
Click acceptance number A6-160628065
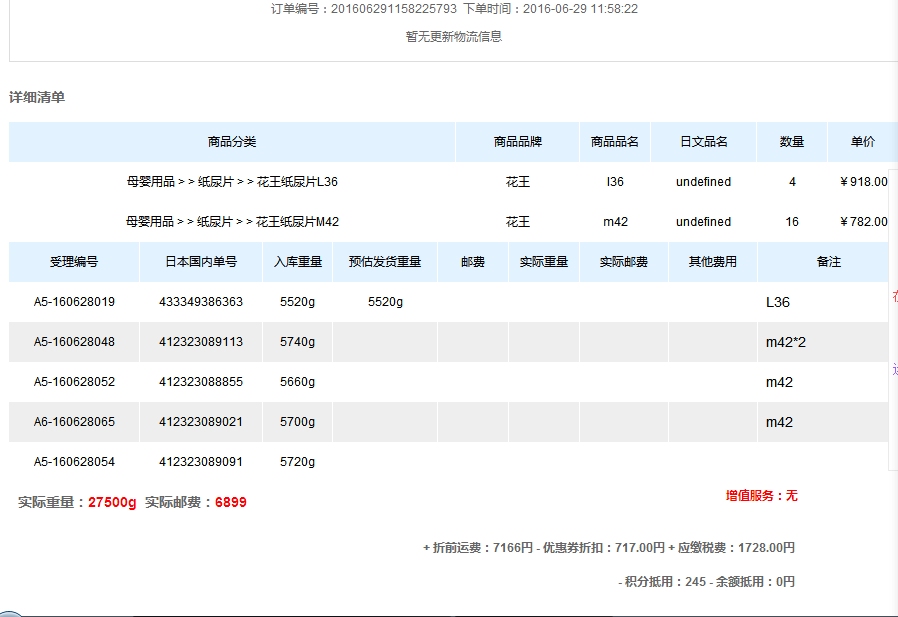pyautogui.click(x=74, y=422)
